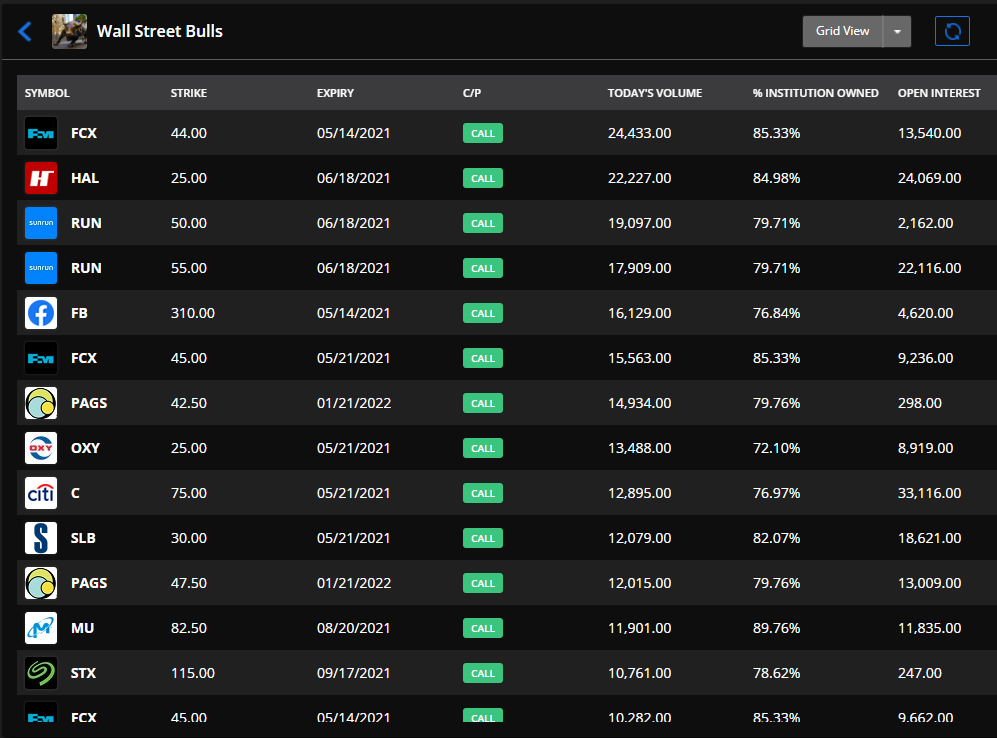997x738 pixels.
Task: Open the OXY logo icon
Action: point(41,448)
